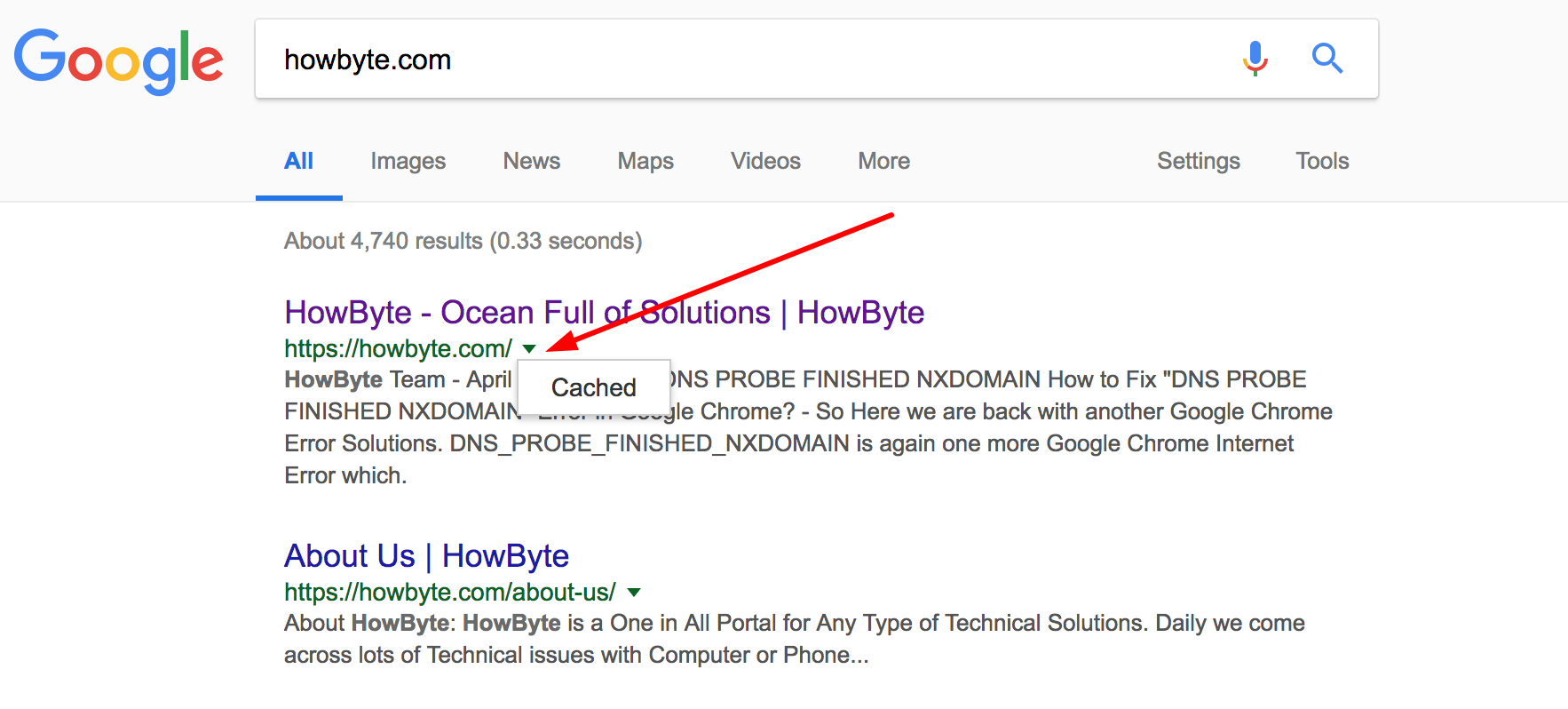Open the Videos search section
1568x709 pixels.
(764, 161)
